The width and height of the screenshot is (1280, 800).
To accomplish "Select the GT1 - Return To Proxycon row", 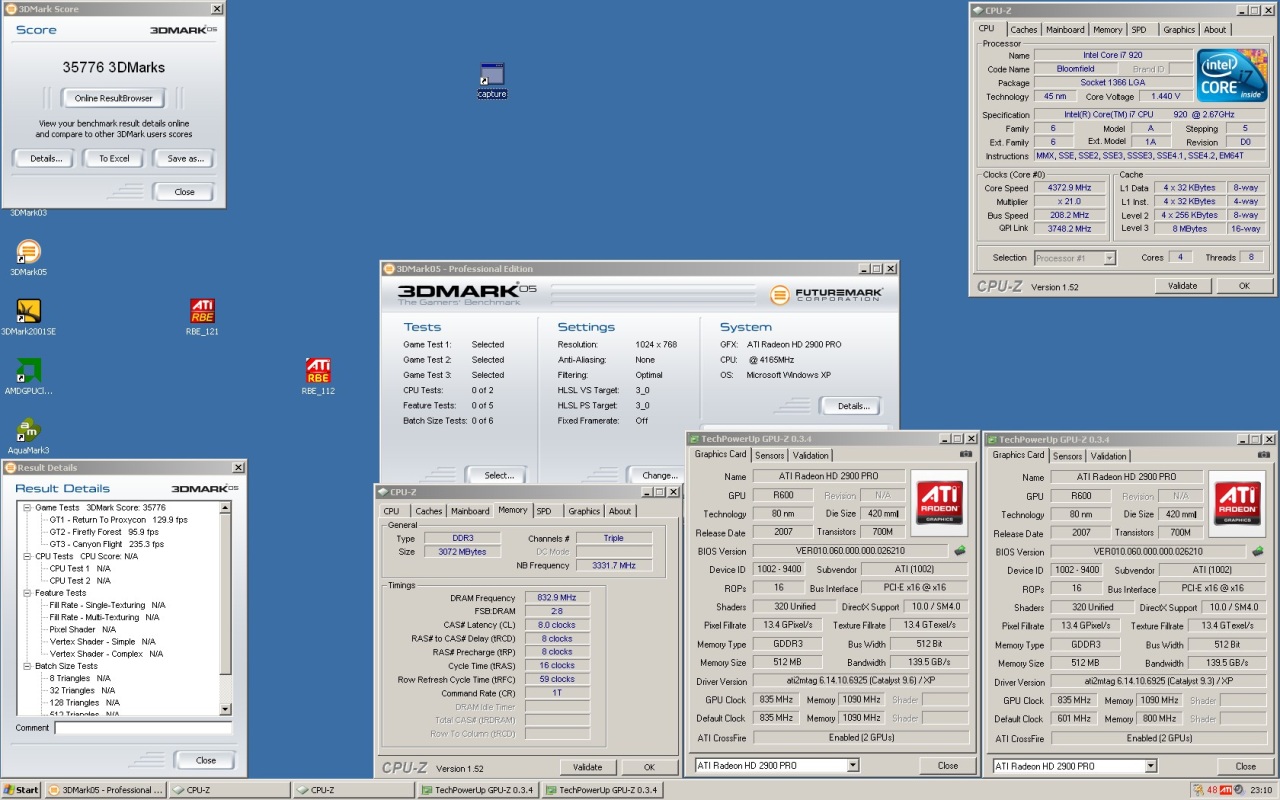I will [119, 520].
